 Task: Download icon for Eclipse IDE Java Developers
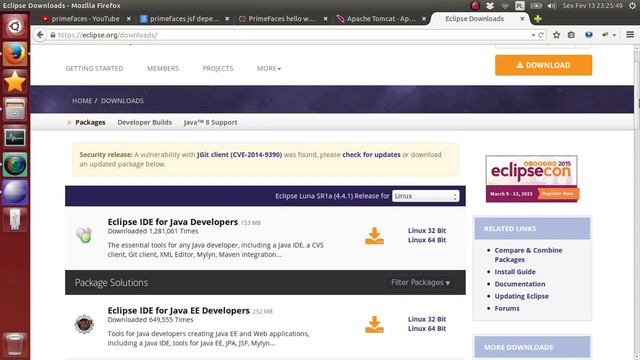pyautogui.click(x=374, y=236)
